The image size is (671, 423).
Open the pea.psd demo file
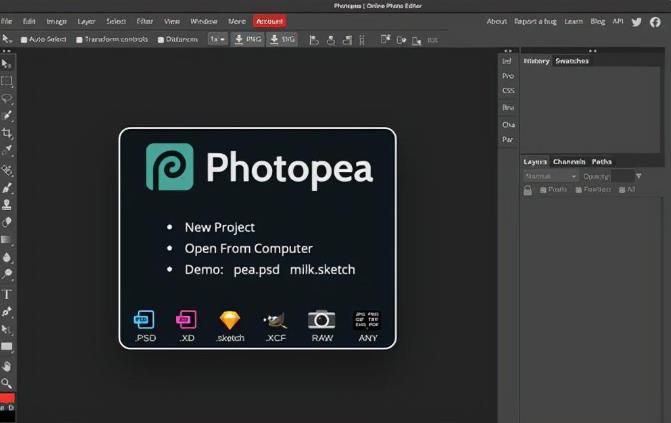256,270
